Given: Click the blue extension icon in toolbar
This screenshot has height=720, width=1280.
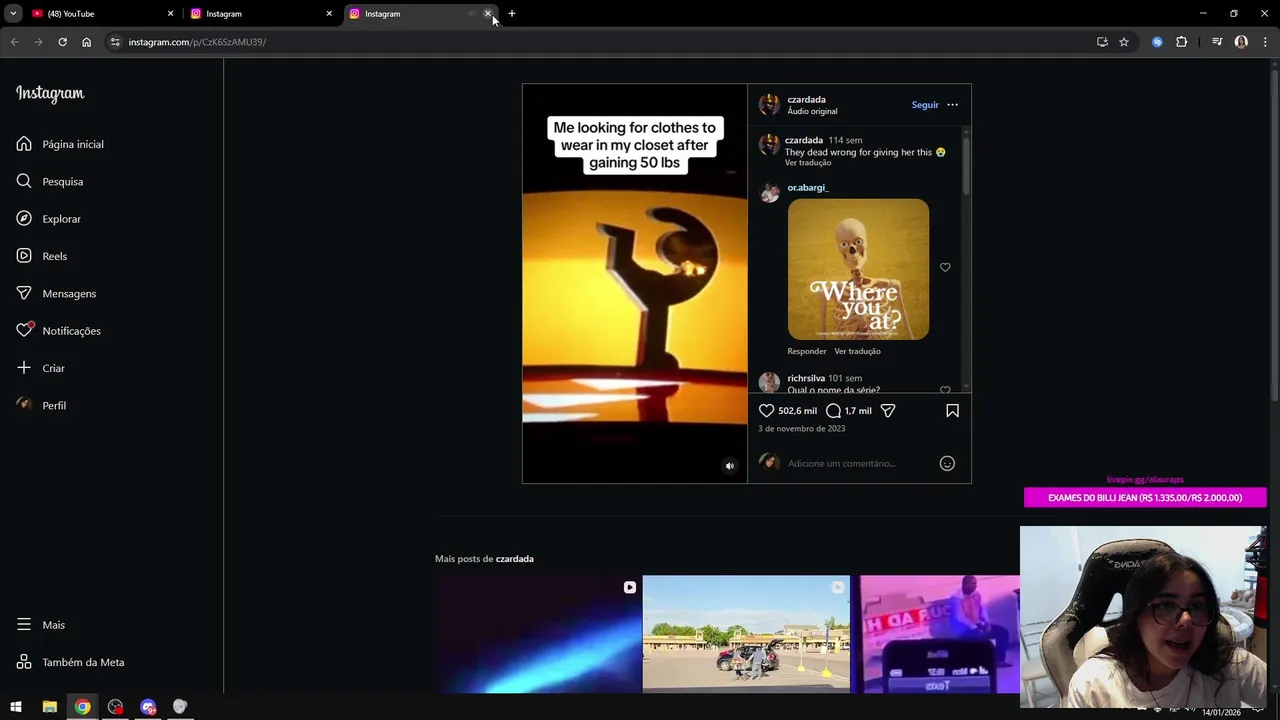Looking at the screenshot, I should tap(1158, 42).
